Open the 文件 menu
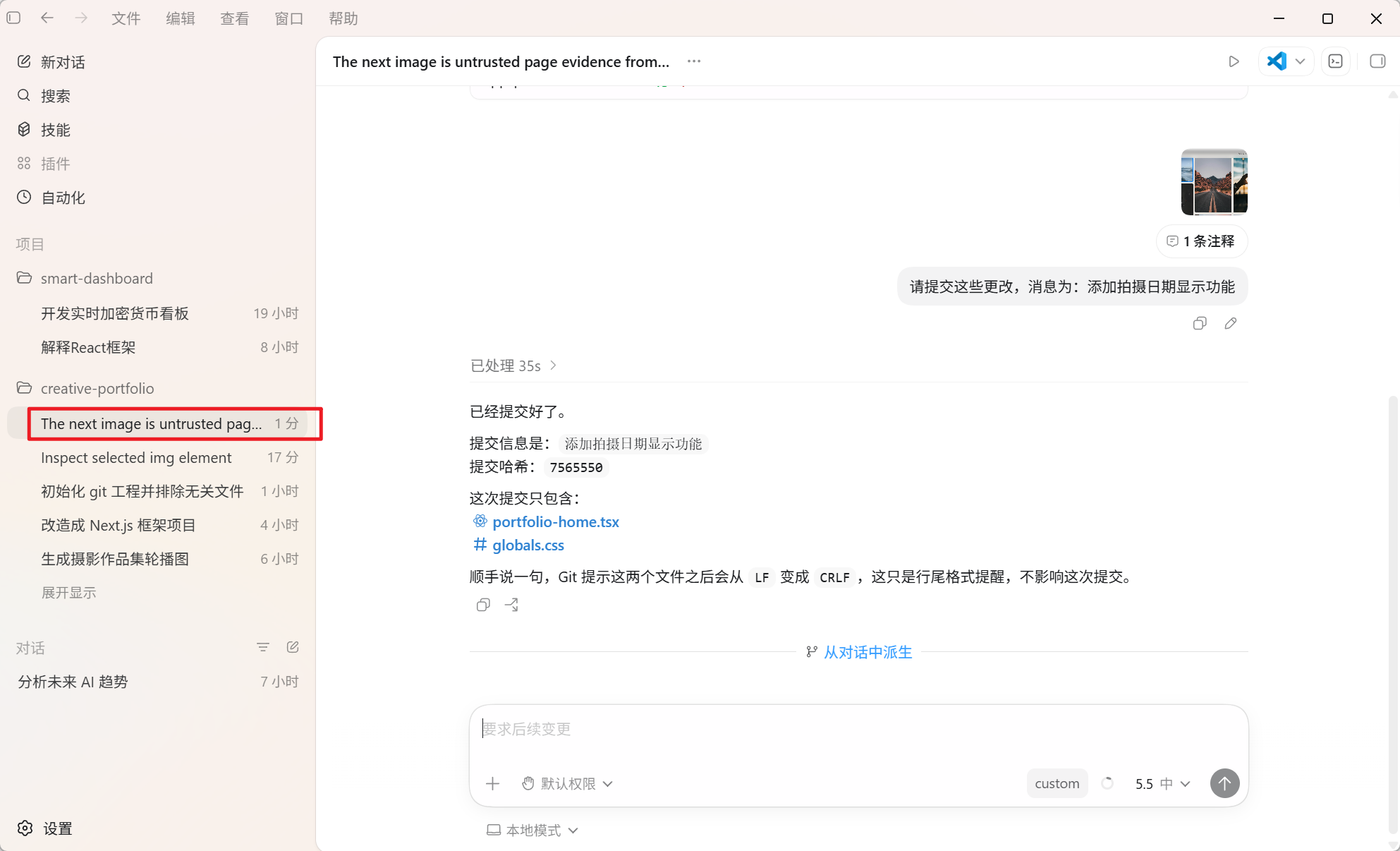The width and height of the screenshot is (1400, 851). 126,18
